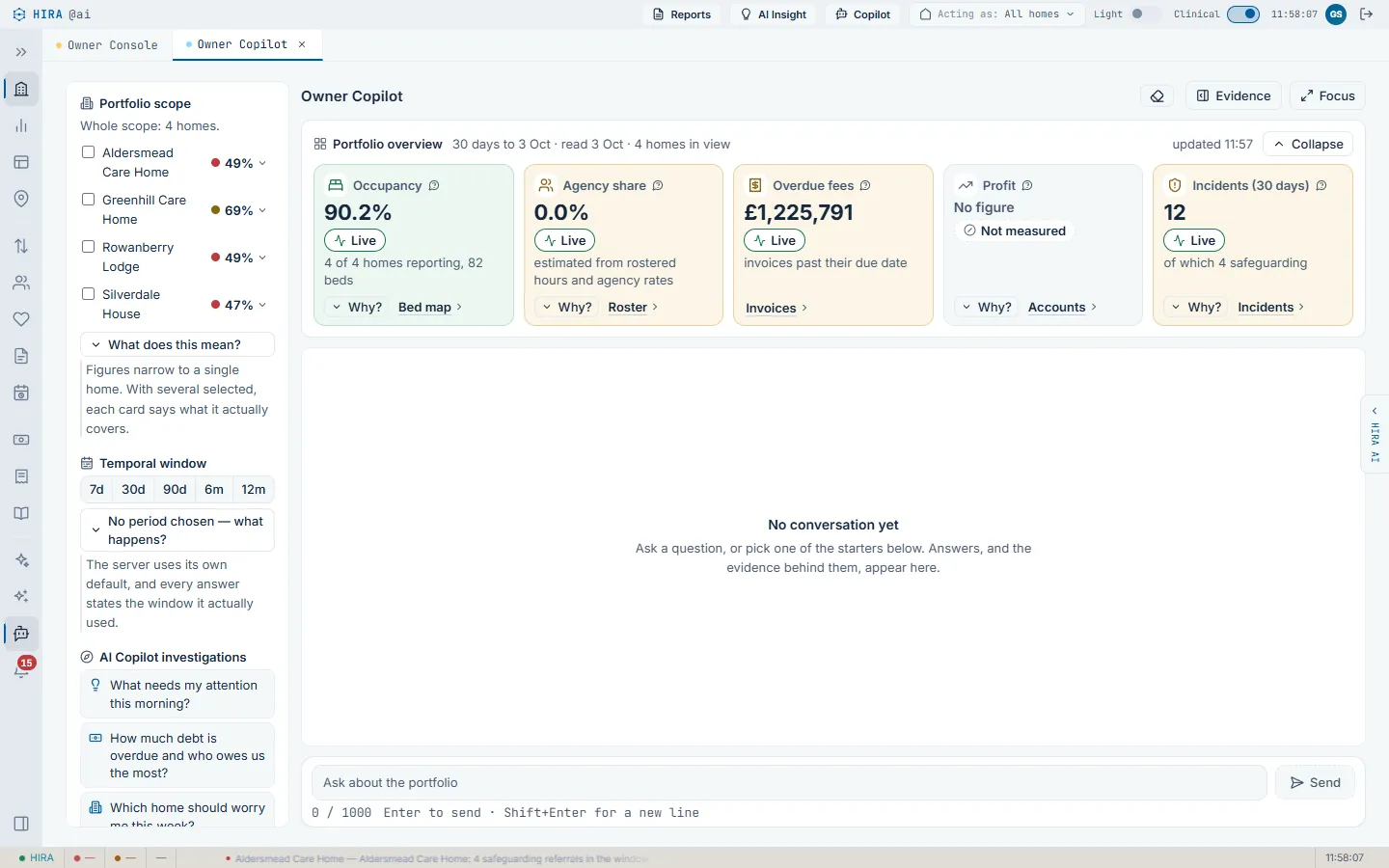Collapse the Portfolio overview panel

click(1308, 145)
